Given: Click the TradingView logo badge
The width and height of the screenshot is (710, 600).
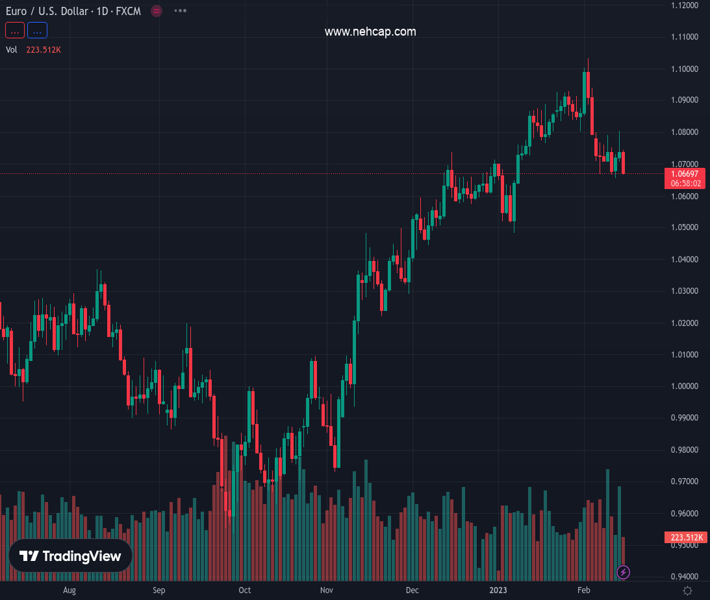Looking at the screenshot, I should 71,557.
